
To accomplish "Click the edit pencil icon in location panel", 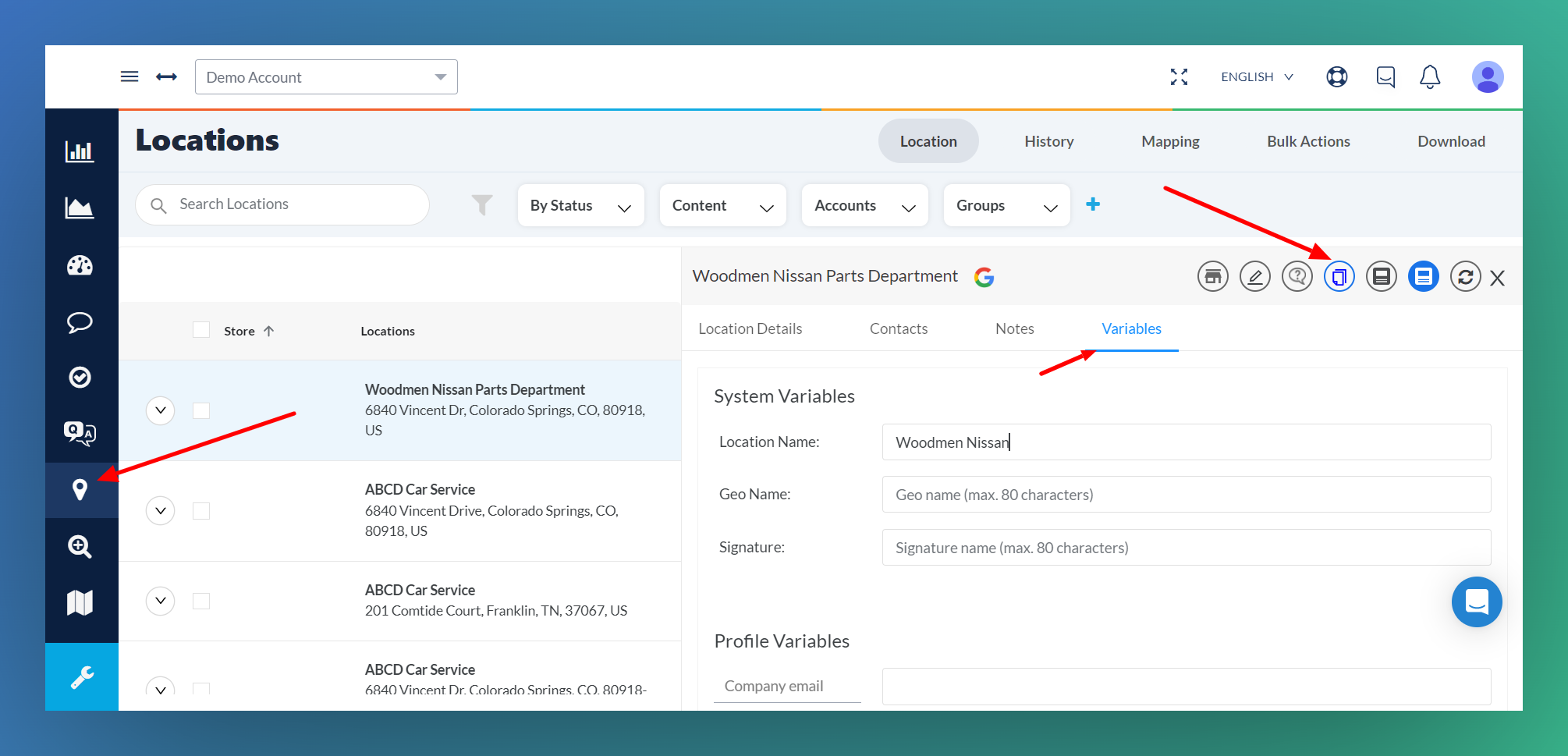I will click(x=1255, y=276).
